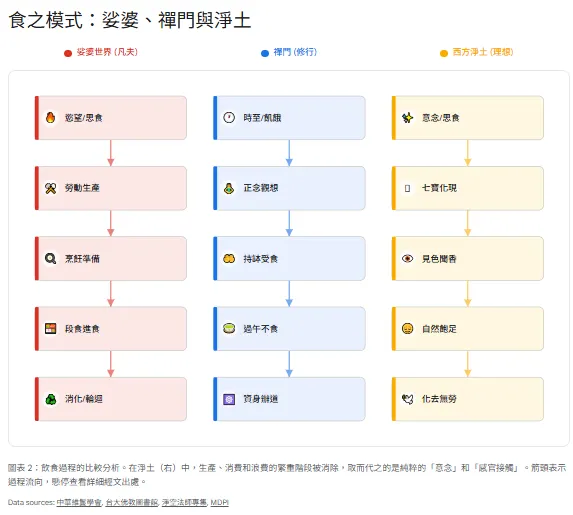Open the 中華維鬘學會 data source link
This screenshot has width=573, height=515.
point(79,503)
